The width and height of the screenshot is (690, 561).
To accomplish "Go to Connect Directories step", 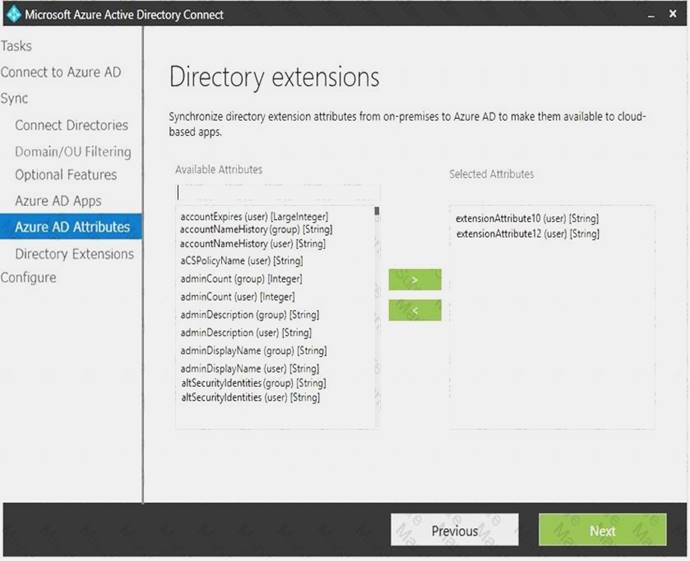I will pyautogui.click(x=71, y=125).
